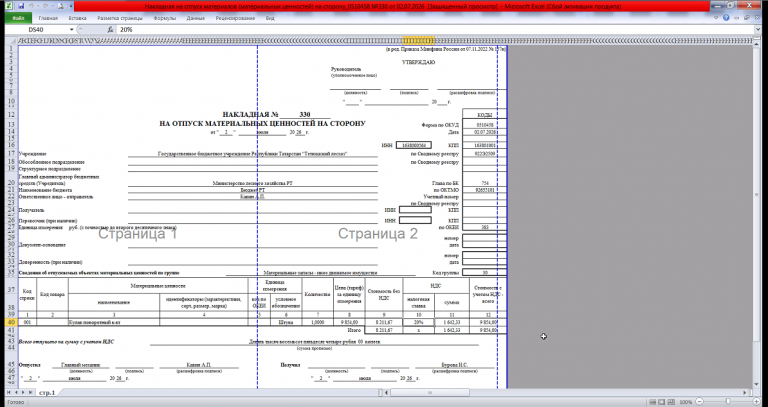The width and height of the screenshot is (768, 407).
Task: Click the zoom slider handle
Action: [x=728, y=401]
